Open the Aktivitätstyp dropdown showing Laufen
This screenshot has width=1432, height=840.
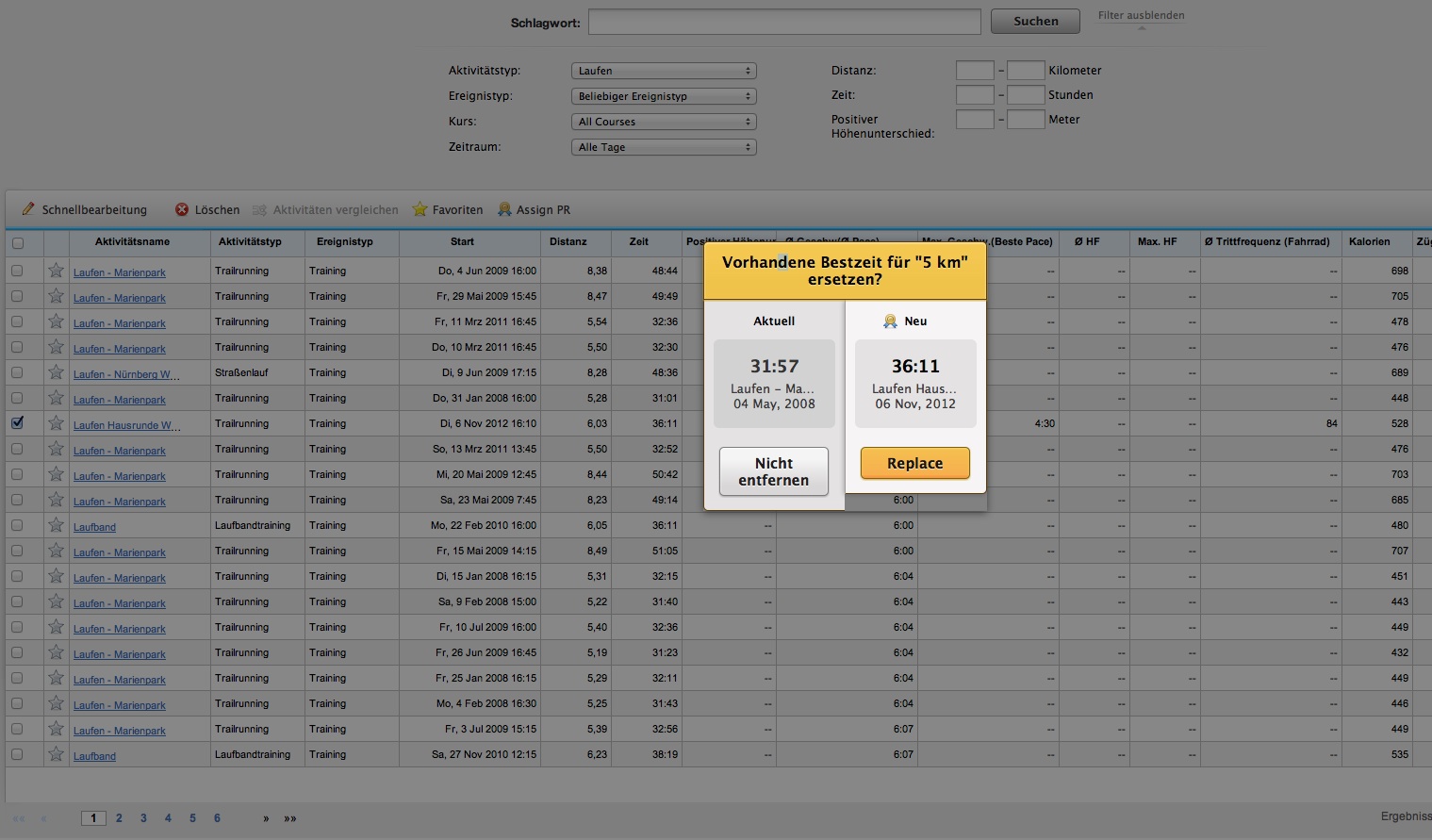coord(664,71)
